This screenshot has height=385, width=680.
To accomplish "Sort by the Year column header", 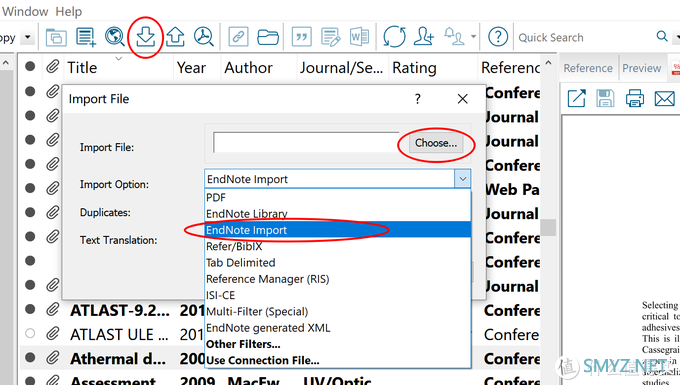I will pyautogui.click(x=191, y=68).
